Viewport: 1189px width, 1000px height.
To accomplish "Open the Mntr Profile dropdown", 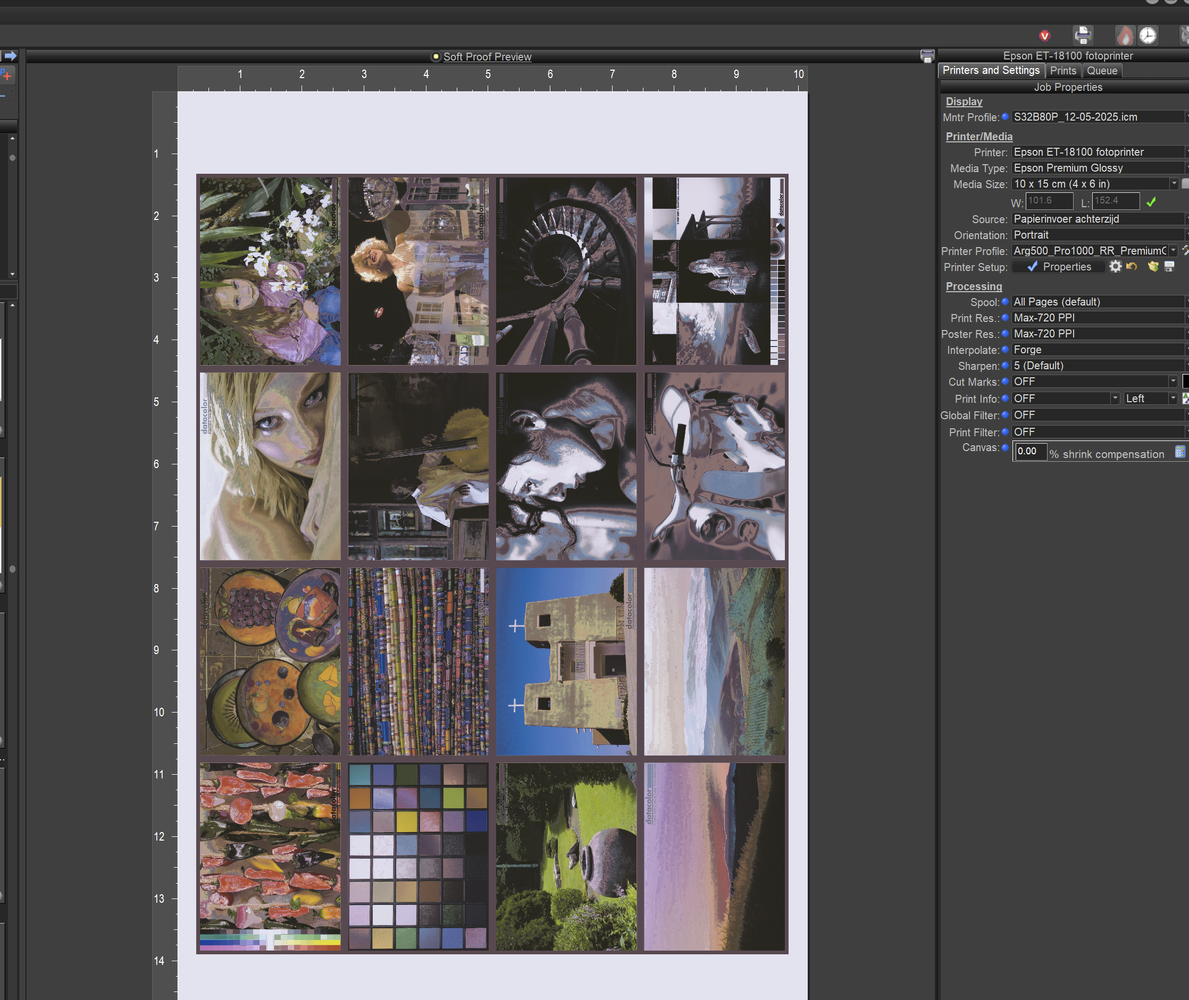I will [x=1100, y=117].
